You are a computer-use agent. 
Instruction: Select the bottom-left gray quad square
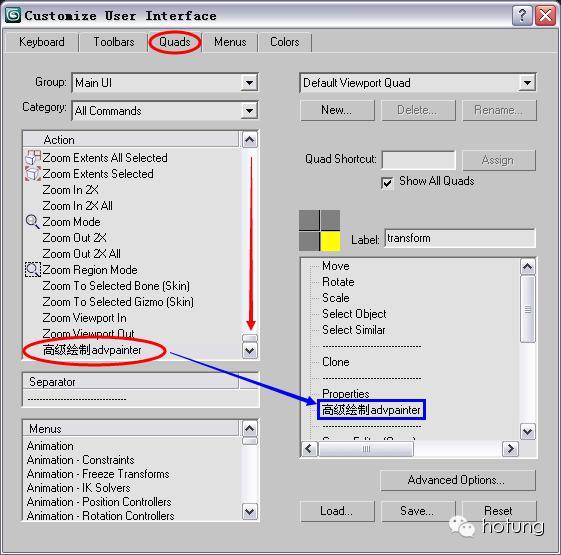point(309,241)
